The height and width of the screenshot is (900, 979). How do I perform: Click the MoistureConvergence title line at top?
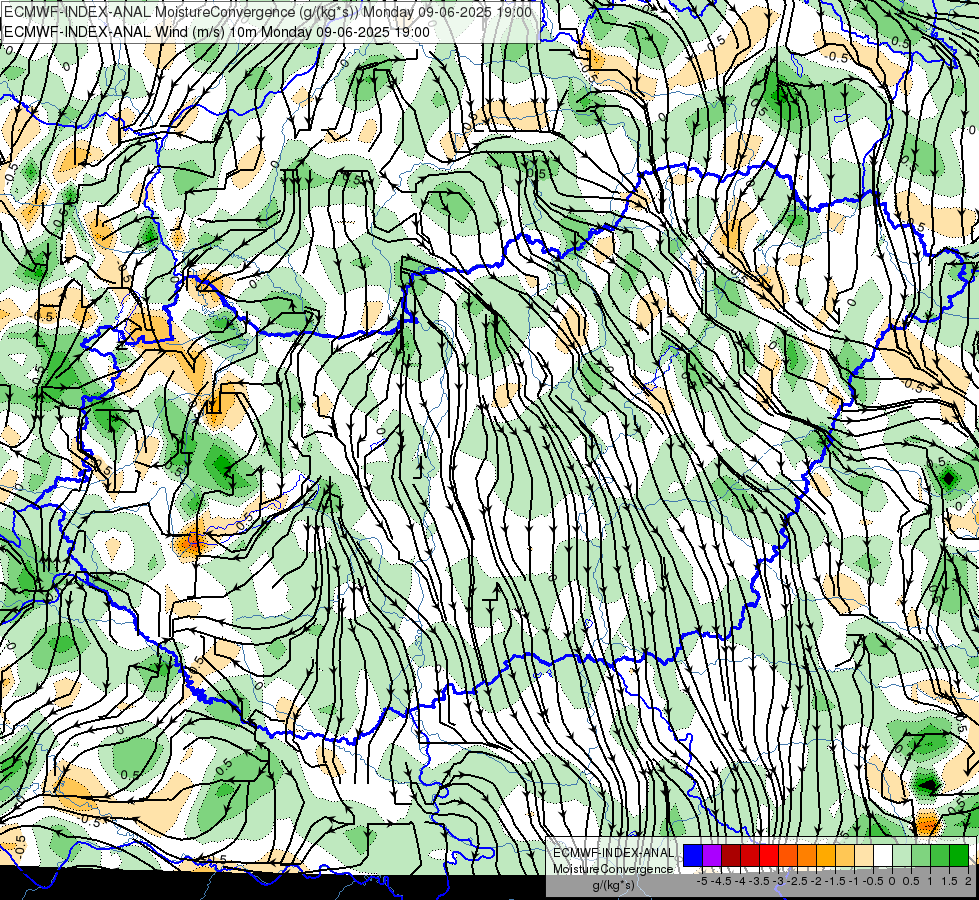pyautogui.click(x=268, y=12)
